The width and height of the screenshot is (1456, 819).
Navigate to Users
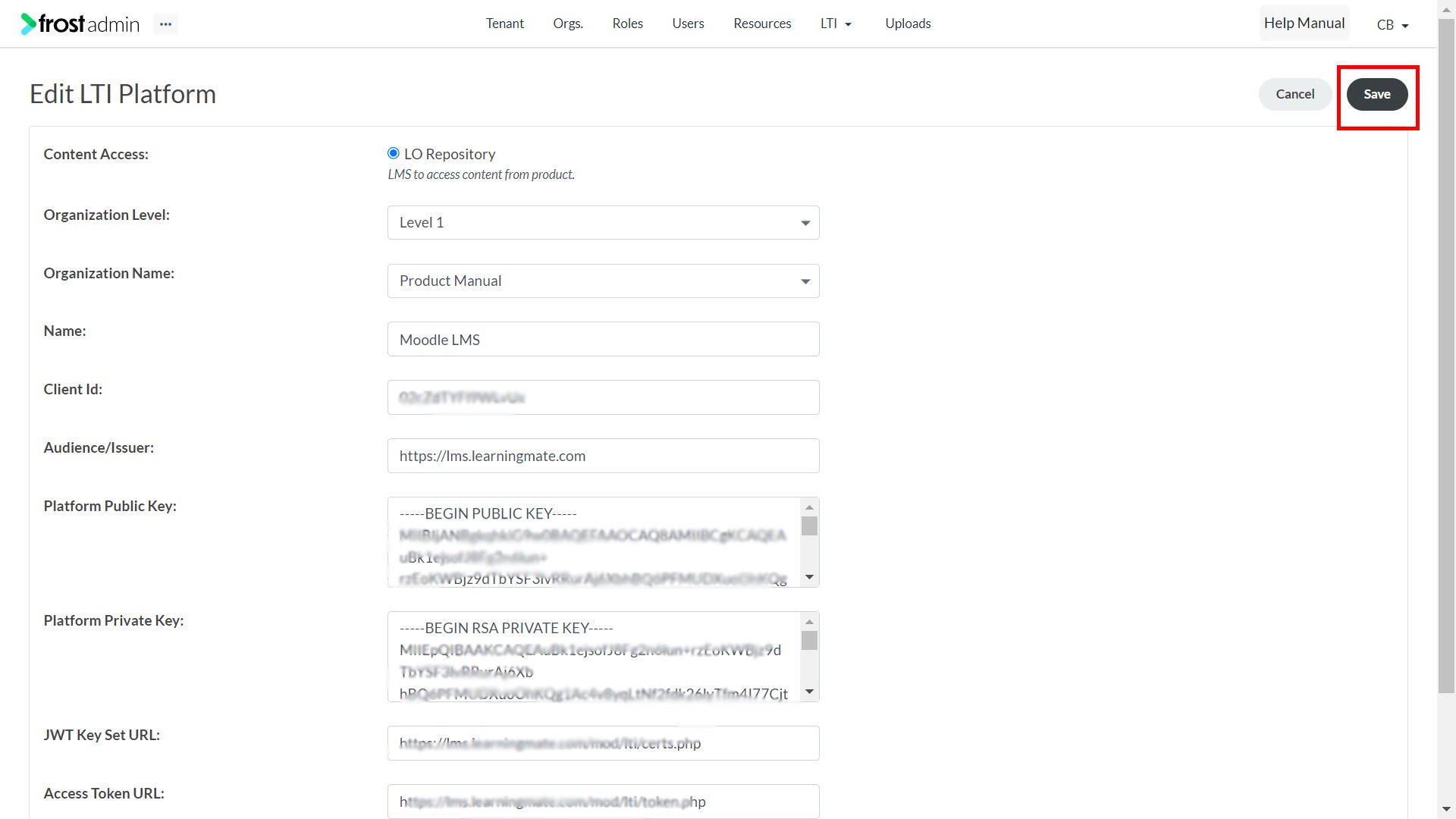pyautogui.click(x=688, y=24)
